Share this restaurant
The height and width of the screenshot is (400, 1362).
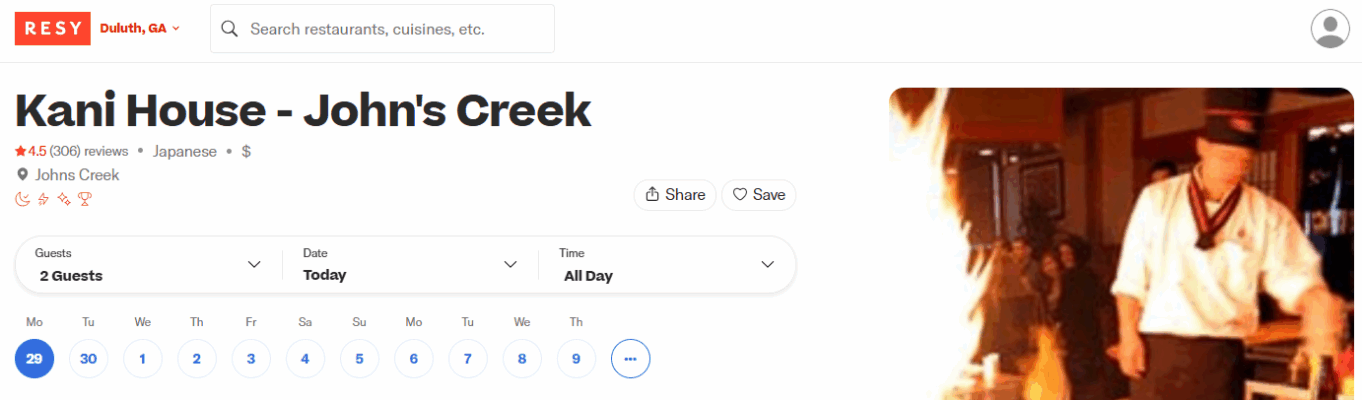point(675,195)
